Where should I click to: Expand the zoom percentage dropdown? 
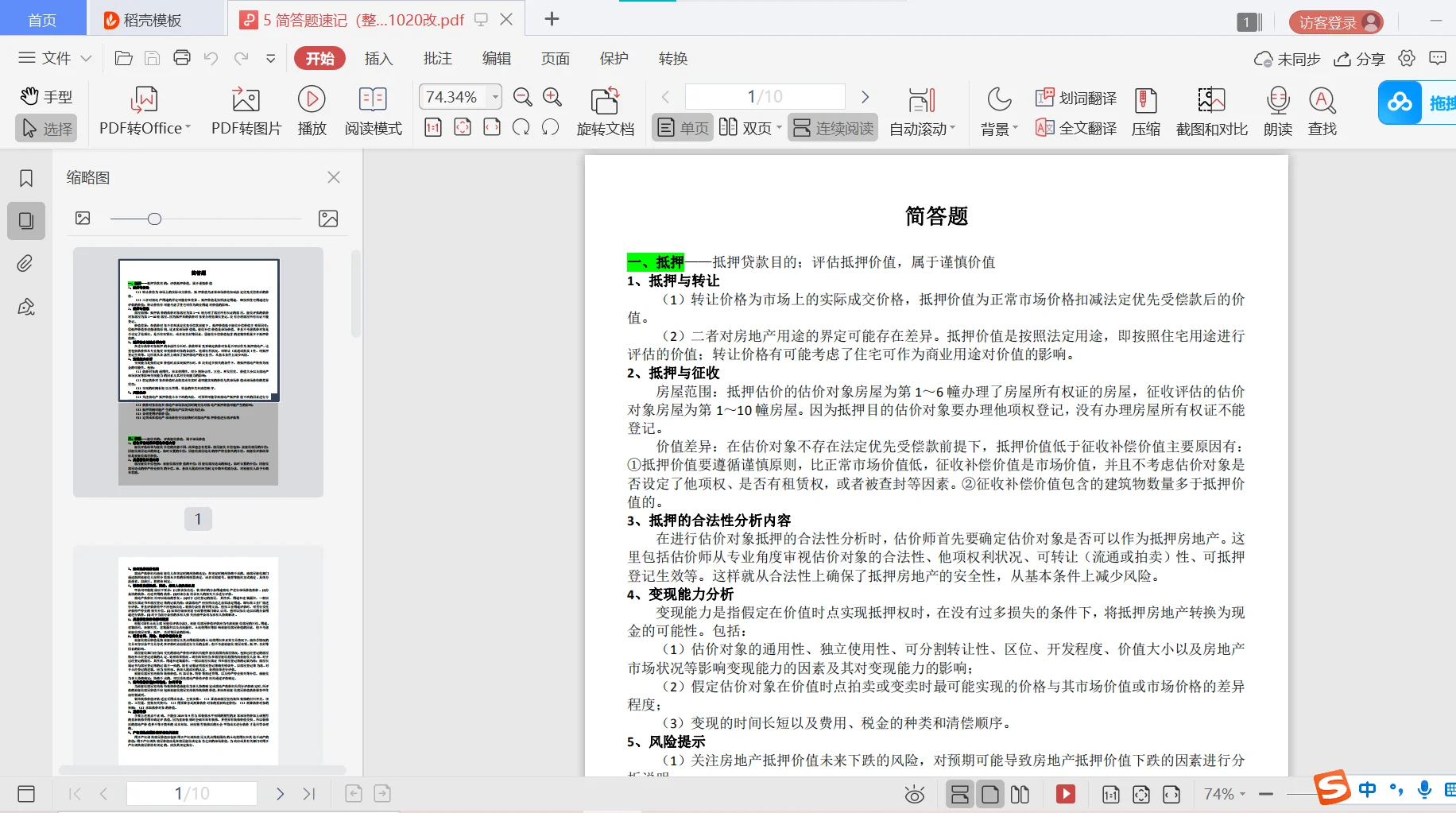494,96
